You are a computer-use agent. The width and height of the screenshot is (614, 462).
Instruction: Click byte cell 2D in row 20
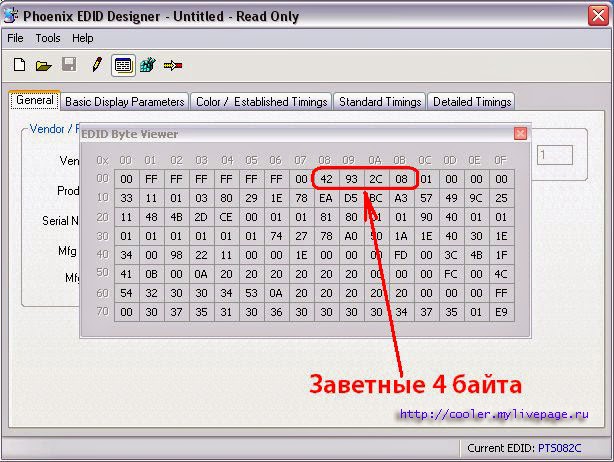[201, 217]
